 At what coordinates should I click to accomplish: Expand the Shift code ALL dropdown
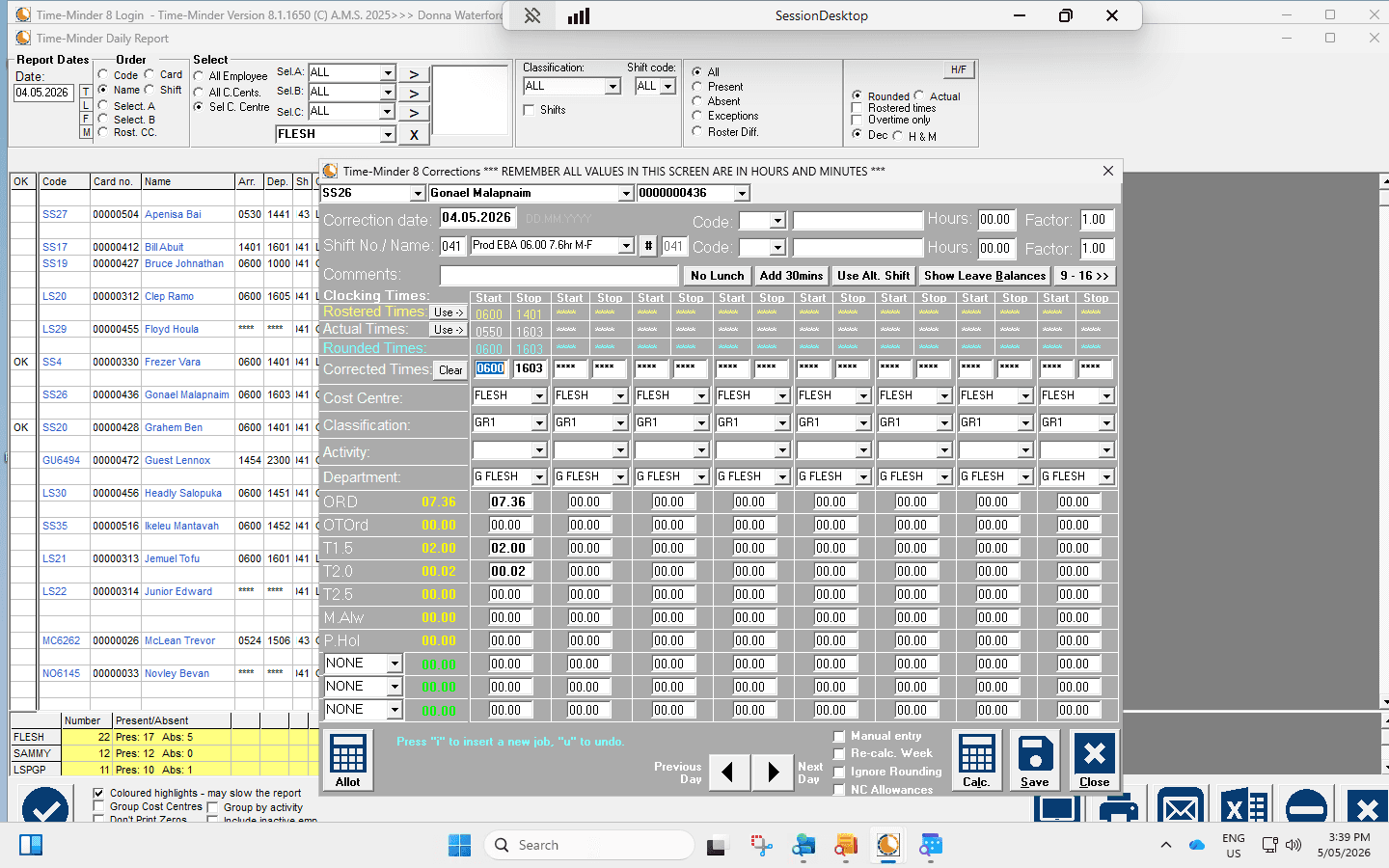667,87
